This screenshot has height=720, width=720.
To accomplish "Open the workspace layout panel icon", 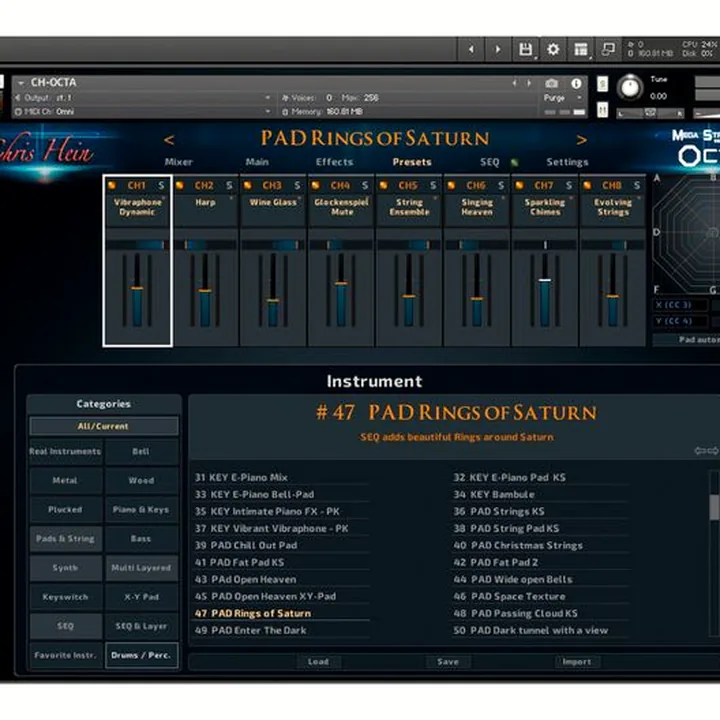I will tap(581, 49).
